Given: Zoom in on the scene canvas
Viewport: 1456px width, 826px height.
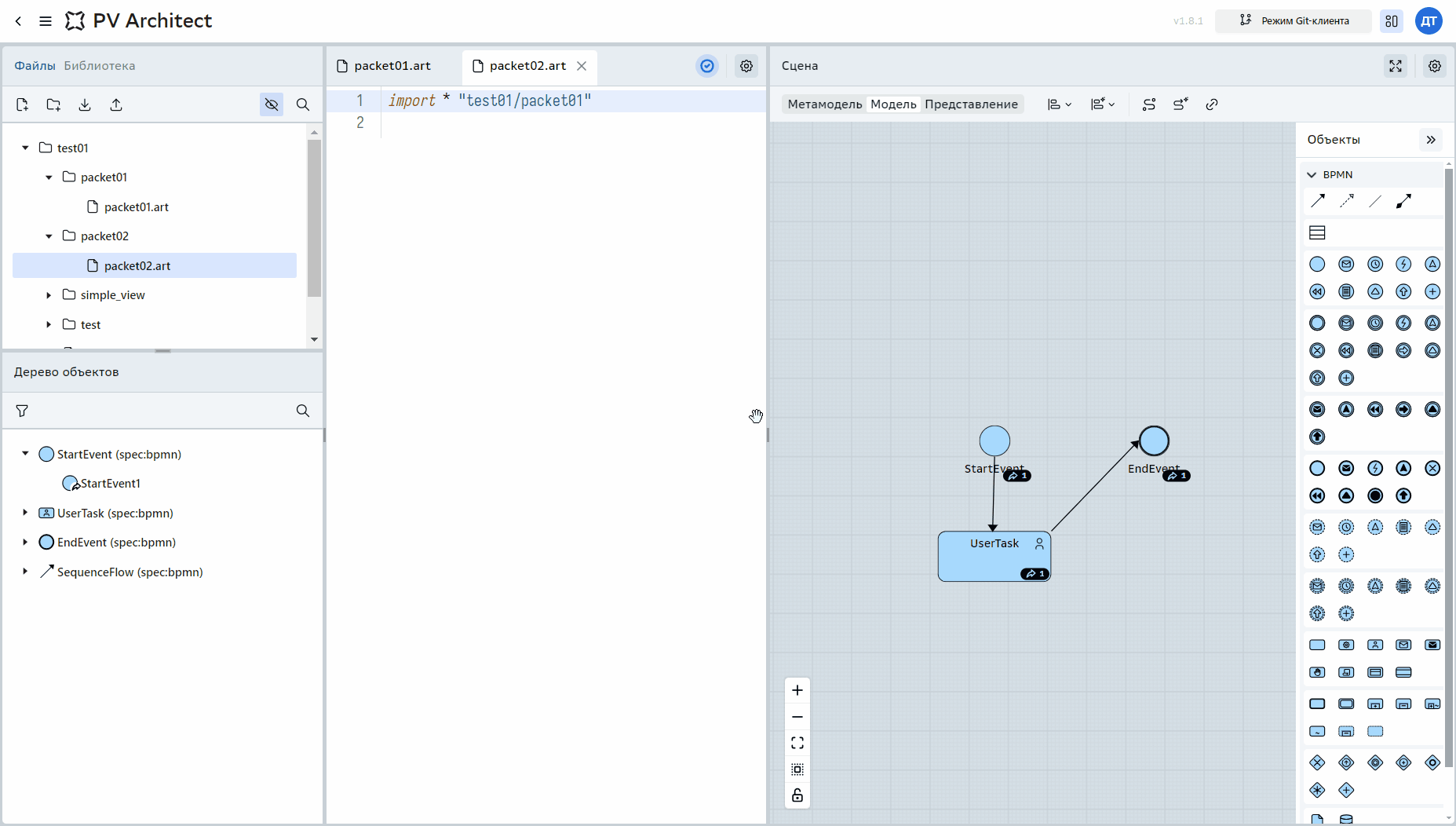Looking at the screenshot, I should pos(797,690).
